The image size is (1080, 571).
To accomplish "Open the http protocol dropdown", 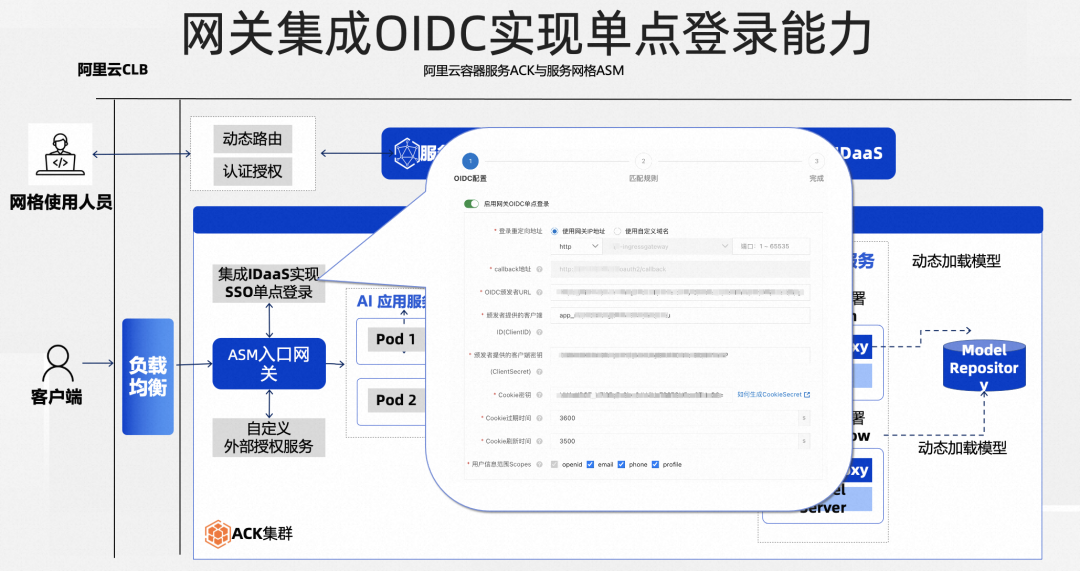I will pyautogui.click(x=577, y=246).
